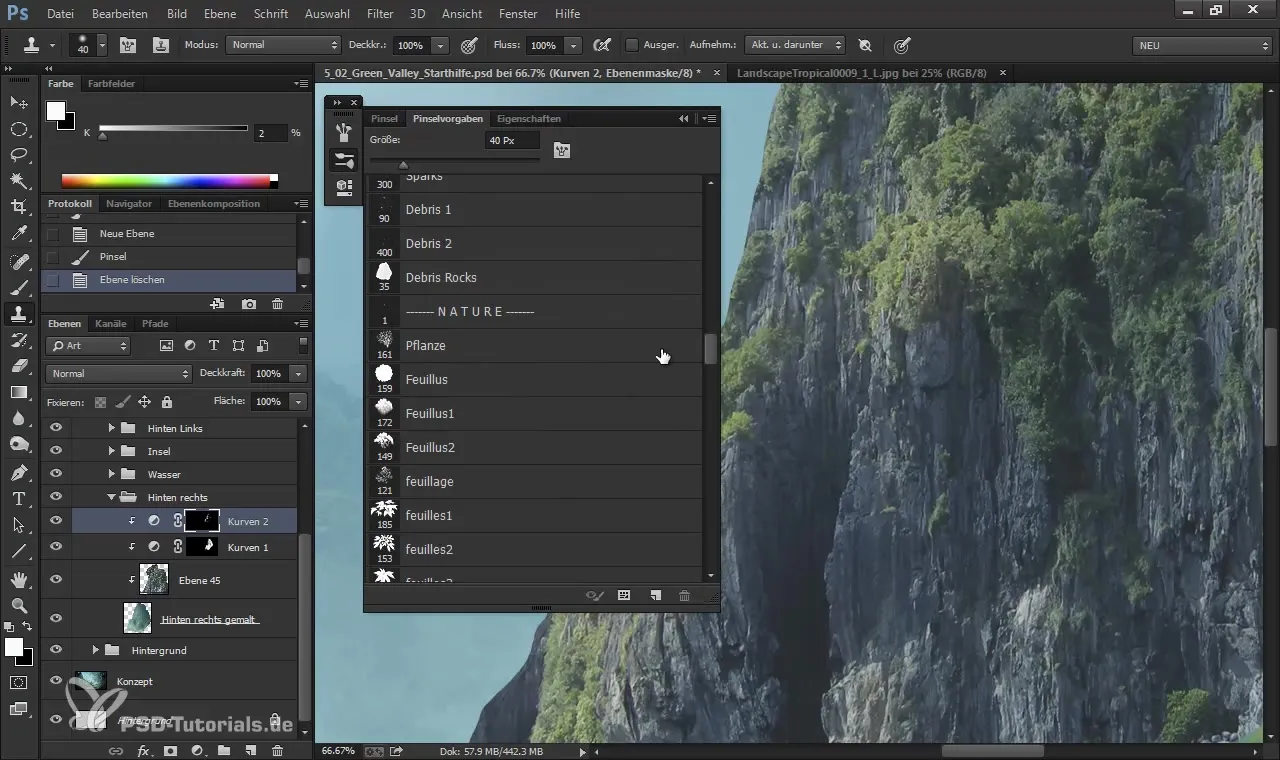Select the Eyedropper tool

19,233
